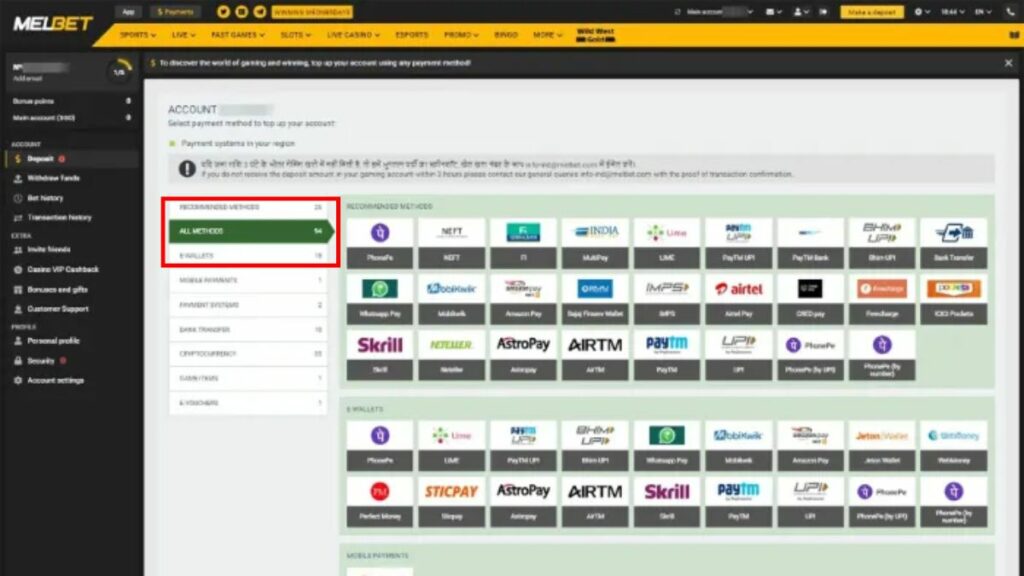Switch to E-Wallets category
This screenshot has width=1024, height=576.
pos(249,256)
